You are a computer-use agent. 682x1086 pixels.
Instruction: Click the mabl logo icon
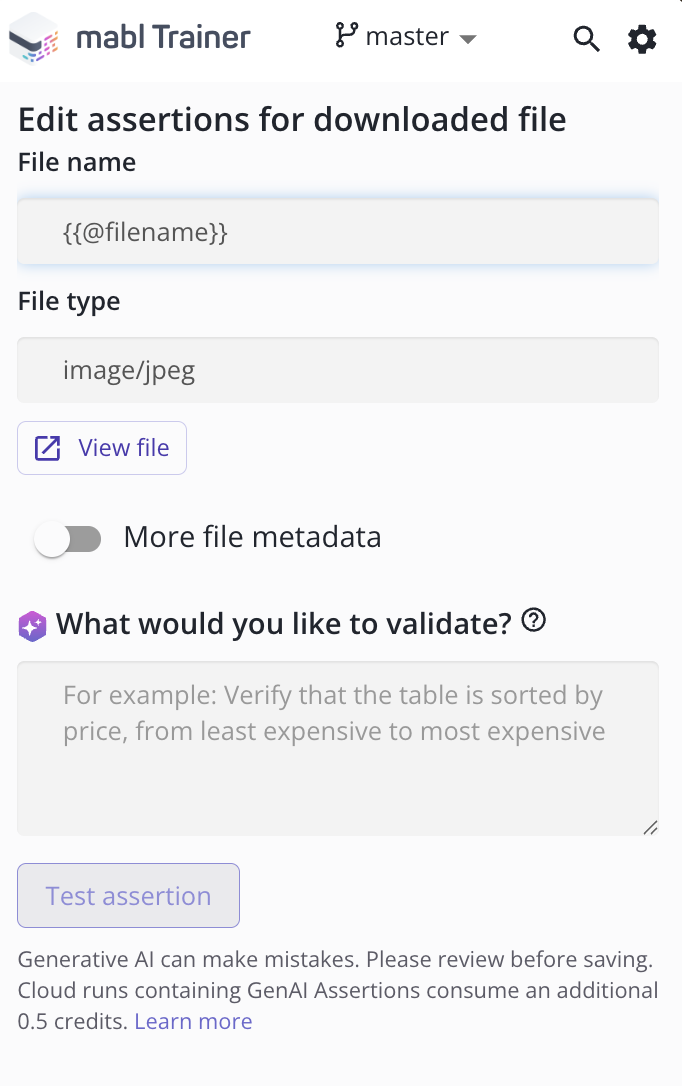[33, 39]
